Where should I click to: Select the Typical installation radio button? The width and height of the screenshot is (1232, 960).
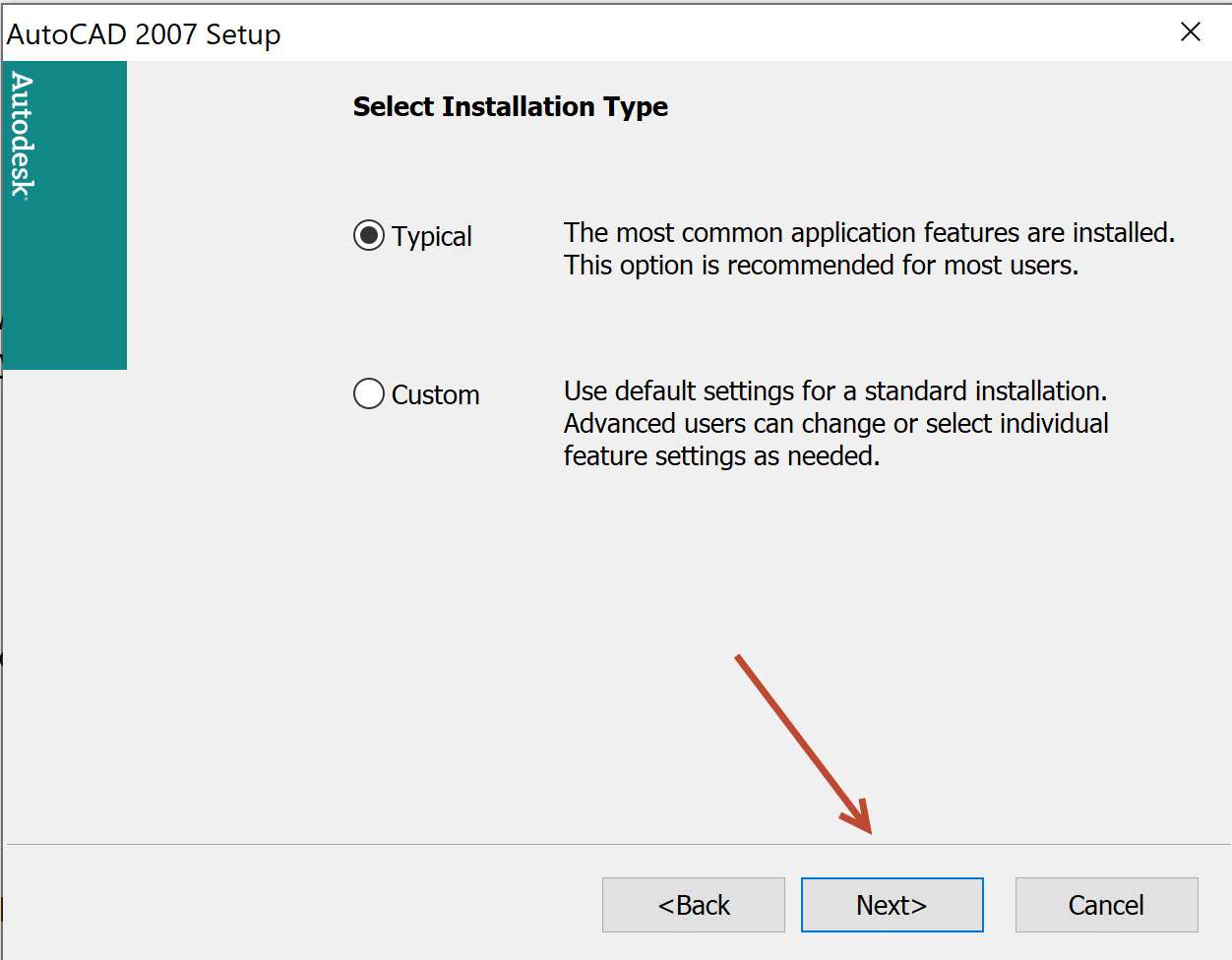click(369, 236)
